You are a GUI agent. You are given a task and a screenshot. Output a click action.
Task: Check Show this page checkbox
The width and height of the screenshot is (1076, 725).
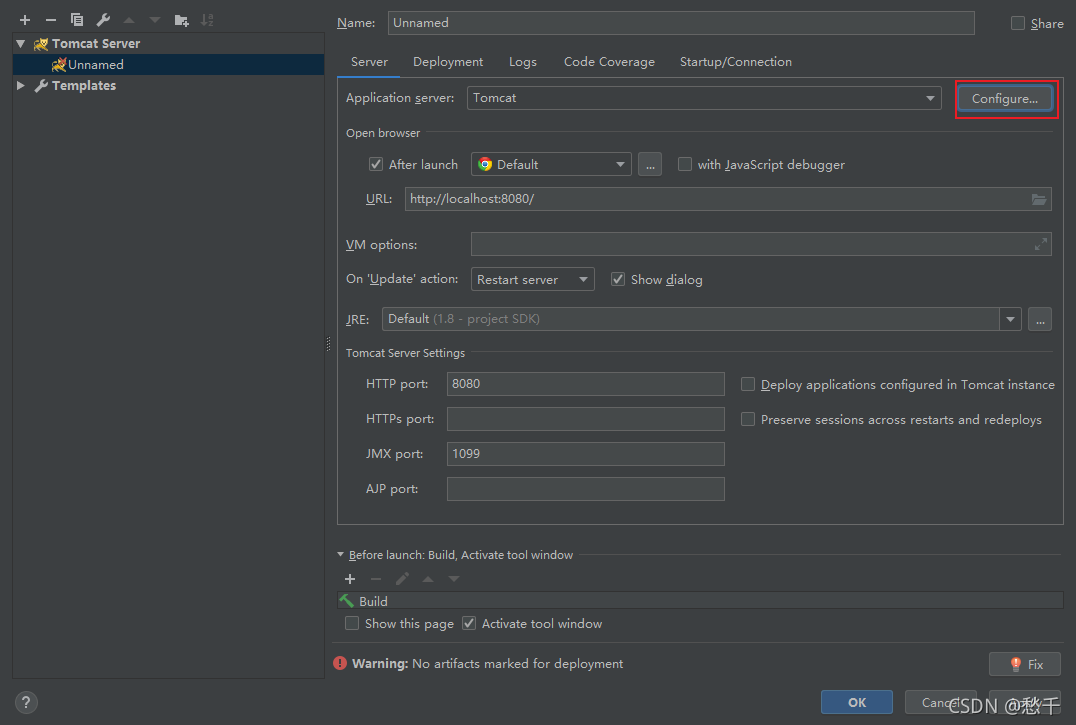[352, 623]
